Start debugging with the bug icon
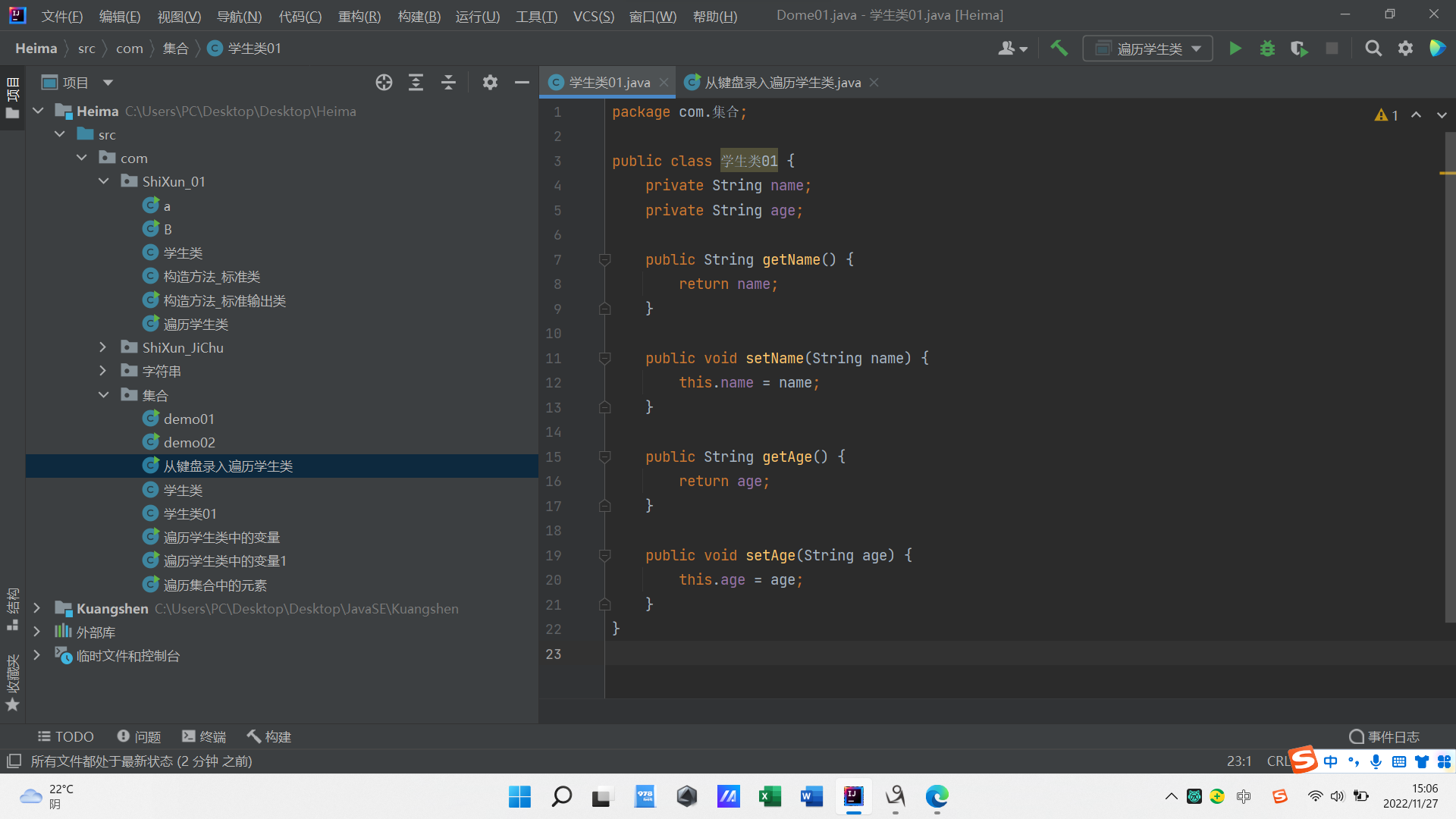This screenshot has height=819, width=1456. [1267, 49]
